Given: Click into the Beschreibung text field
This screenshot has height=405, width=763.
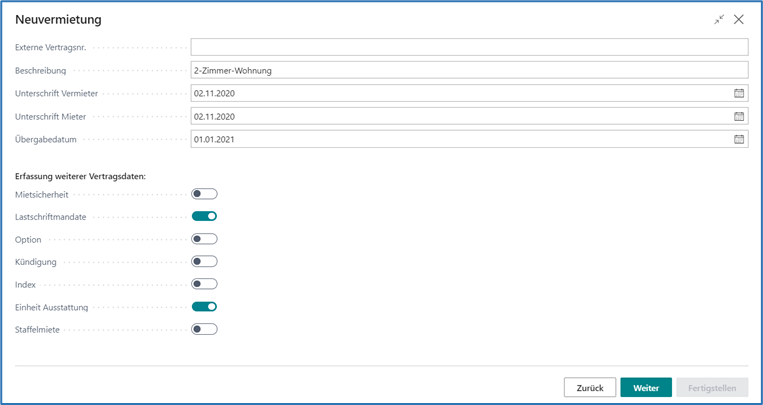Looking at the screenshot, I should [468, 70].
